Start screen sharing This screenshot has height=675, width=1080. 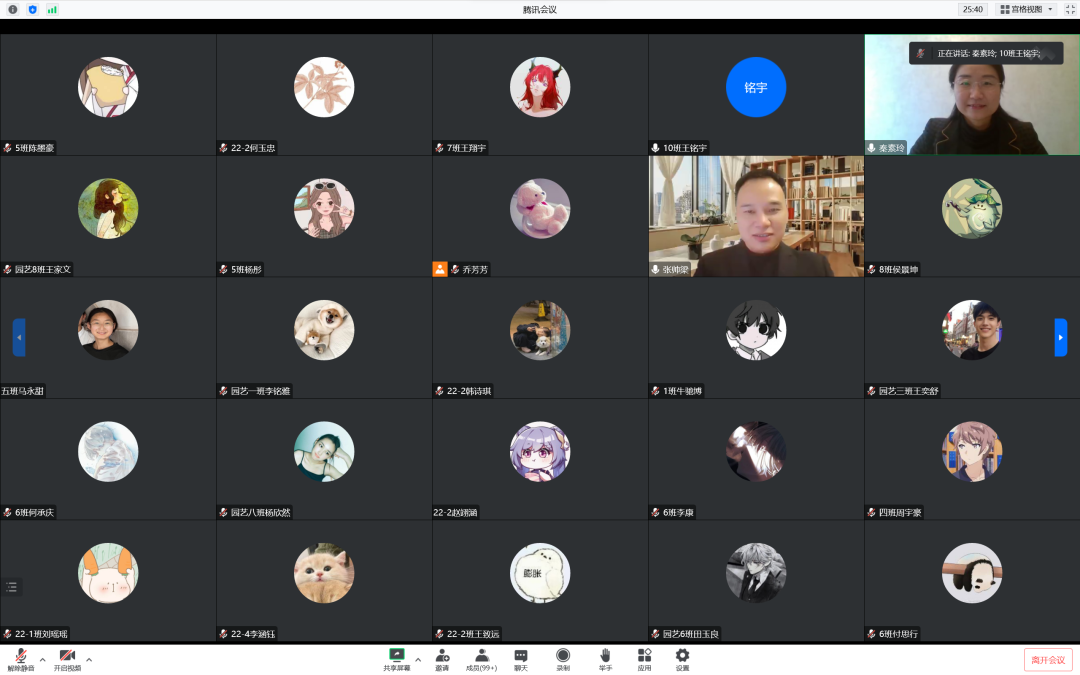(x=397, y=658)
